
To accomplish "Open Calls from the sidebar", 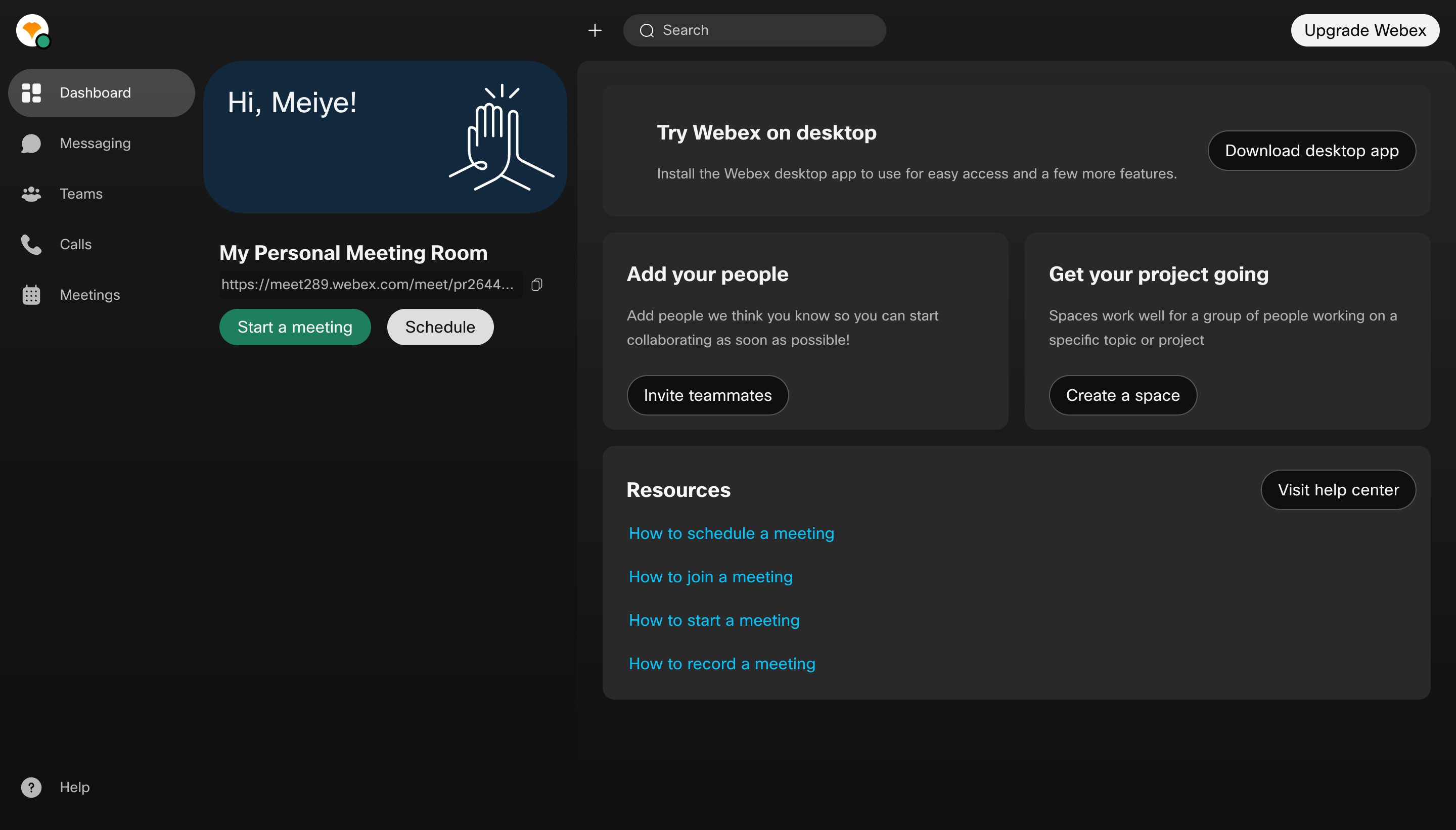I will tap(102, 245).
